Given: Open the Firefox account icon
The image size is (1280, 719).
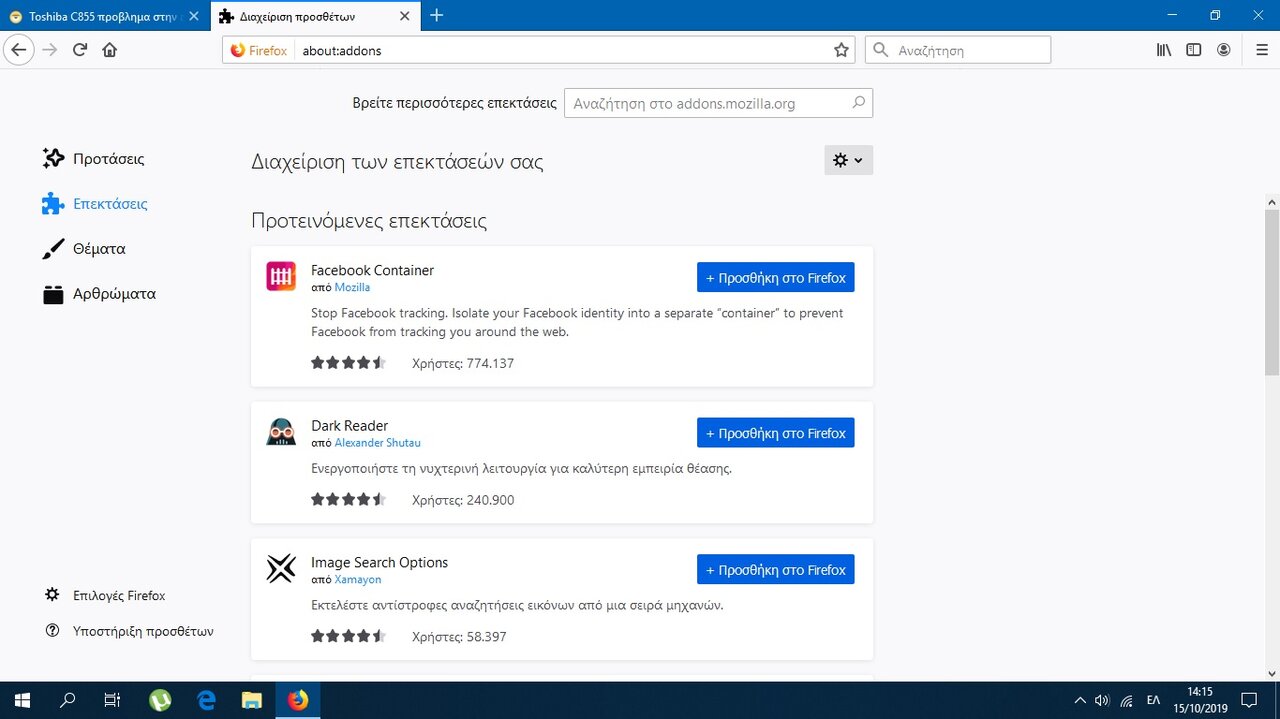Looking at the screenshot, I should point(1224,50).
